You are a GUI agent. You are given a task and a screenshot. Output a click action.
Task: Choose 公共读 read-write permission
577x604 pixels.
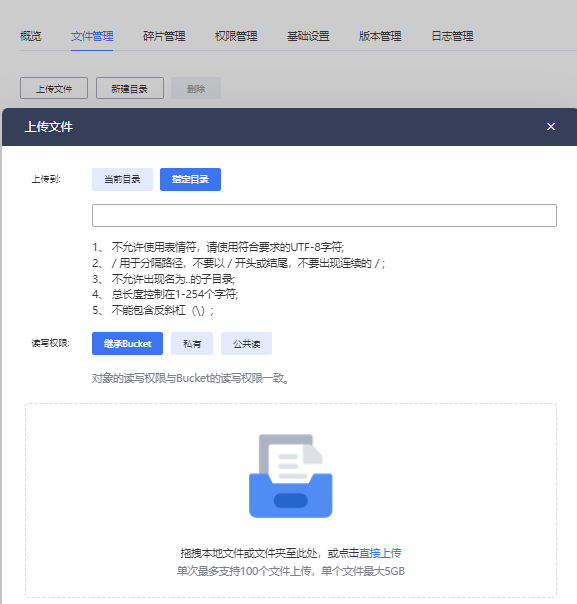[x=247, y=343]
